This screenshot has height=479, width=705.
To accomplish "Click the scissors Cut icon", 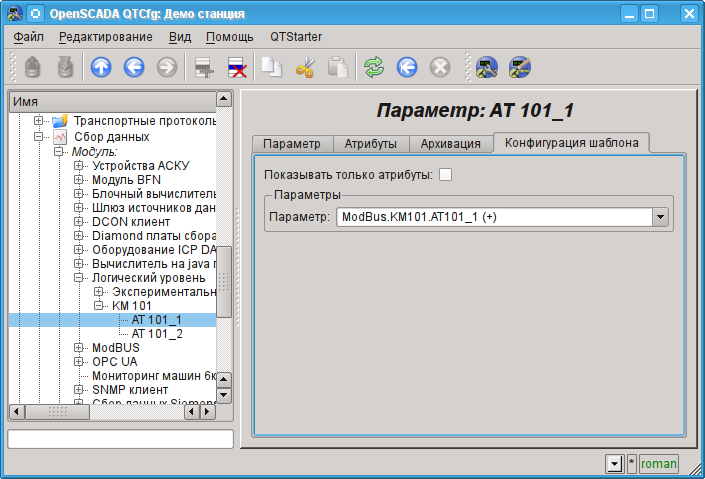I will pyautogui.click(x=305, y=67).
